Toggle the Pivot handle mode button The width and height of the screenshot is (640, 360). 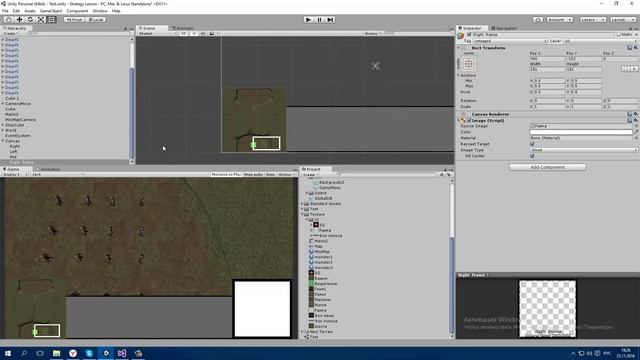(74, 20)
